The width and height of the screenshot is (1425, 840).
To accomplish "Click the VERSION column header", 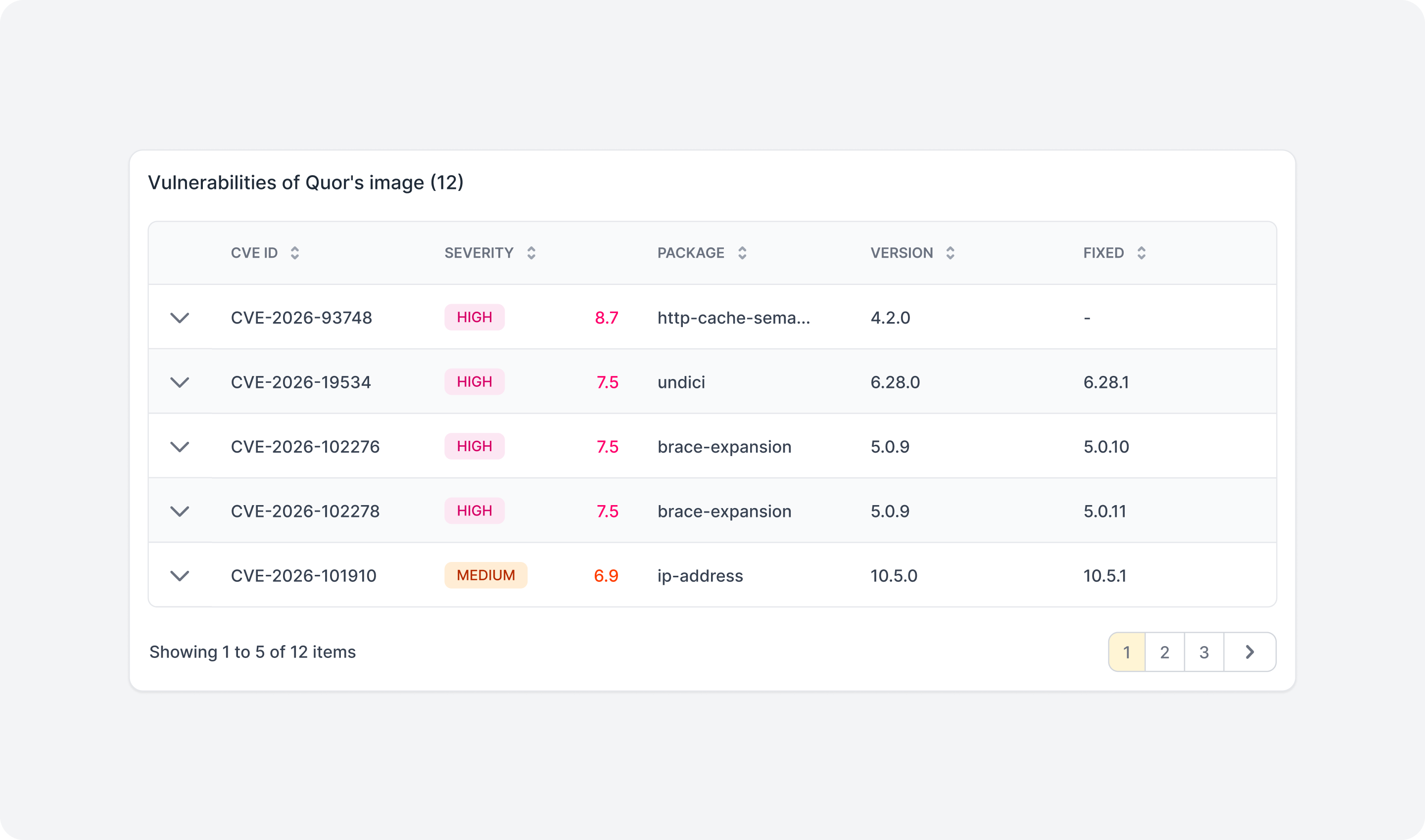I will point(902,253).
